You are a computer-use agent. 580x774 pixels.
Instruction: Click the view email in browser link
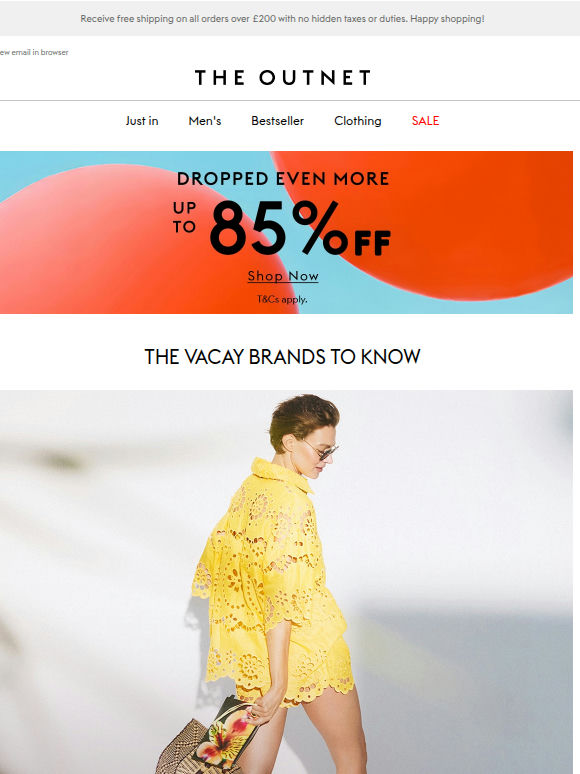click(x=34, y=52)
